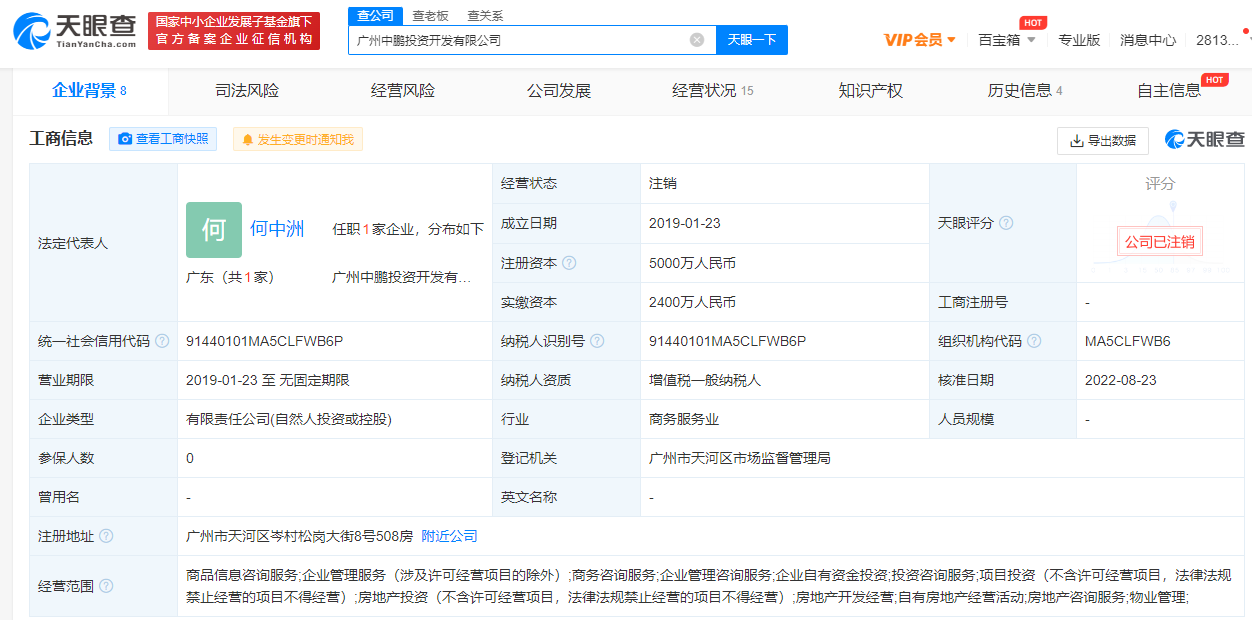Switch to the 司法风险 tab
Screen dimensions: 1252x620
(244, 89)
